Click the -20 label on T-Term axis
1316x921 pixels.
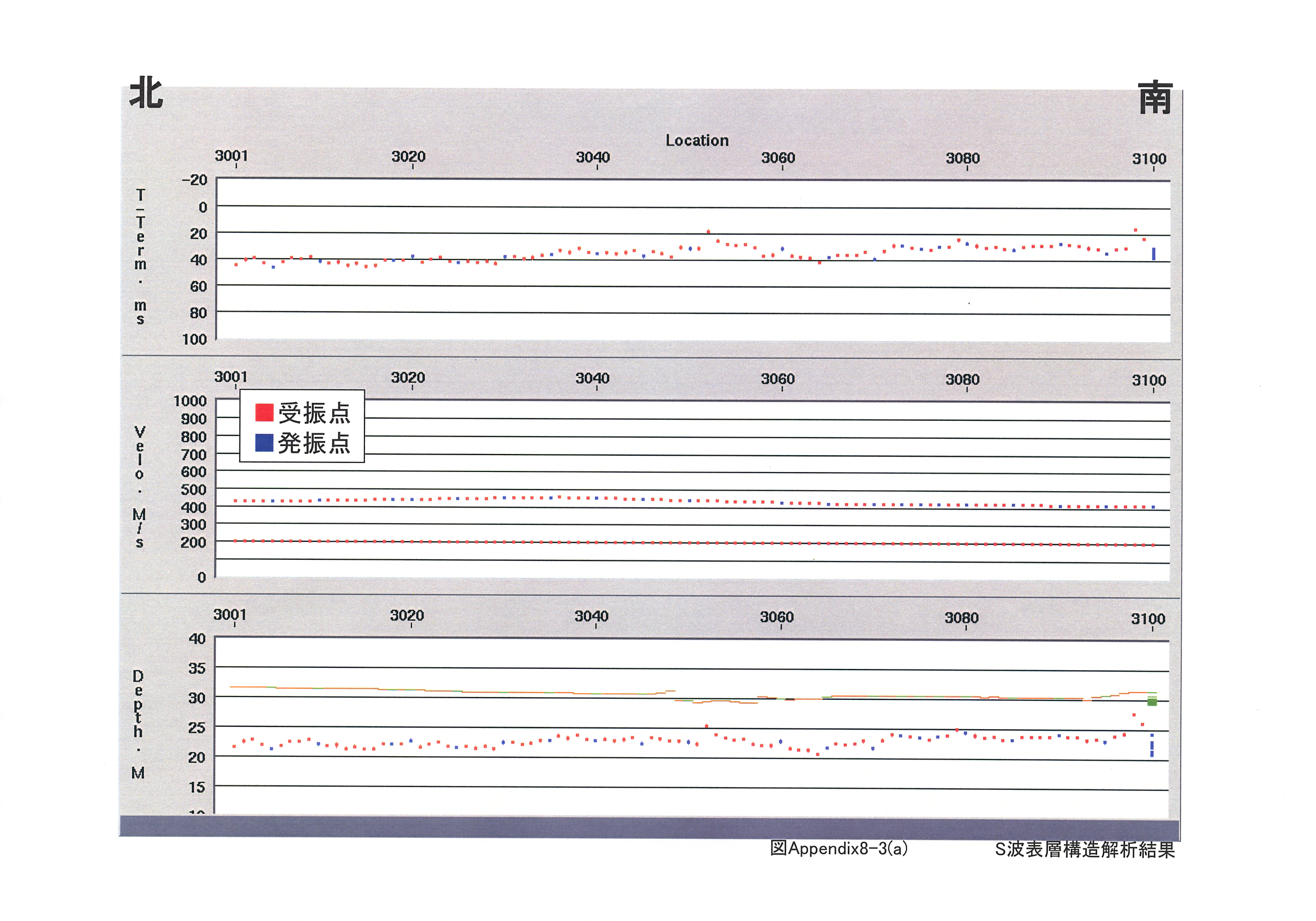pyautogui.click(x=195, y=180)
